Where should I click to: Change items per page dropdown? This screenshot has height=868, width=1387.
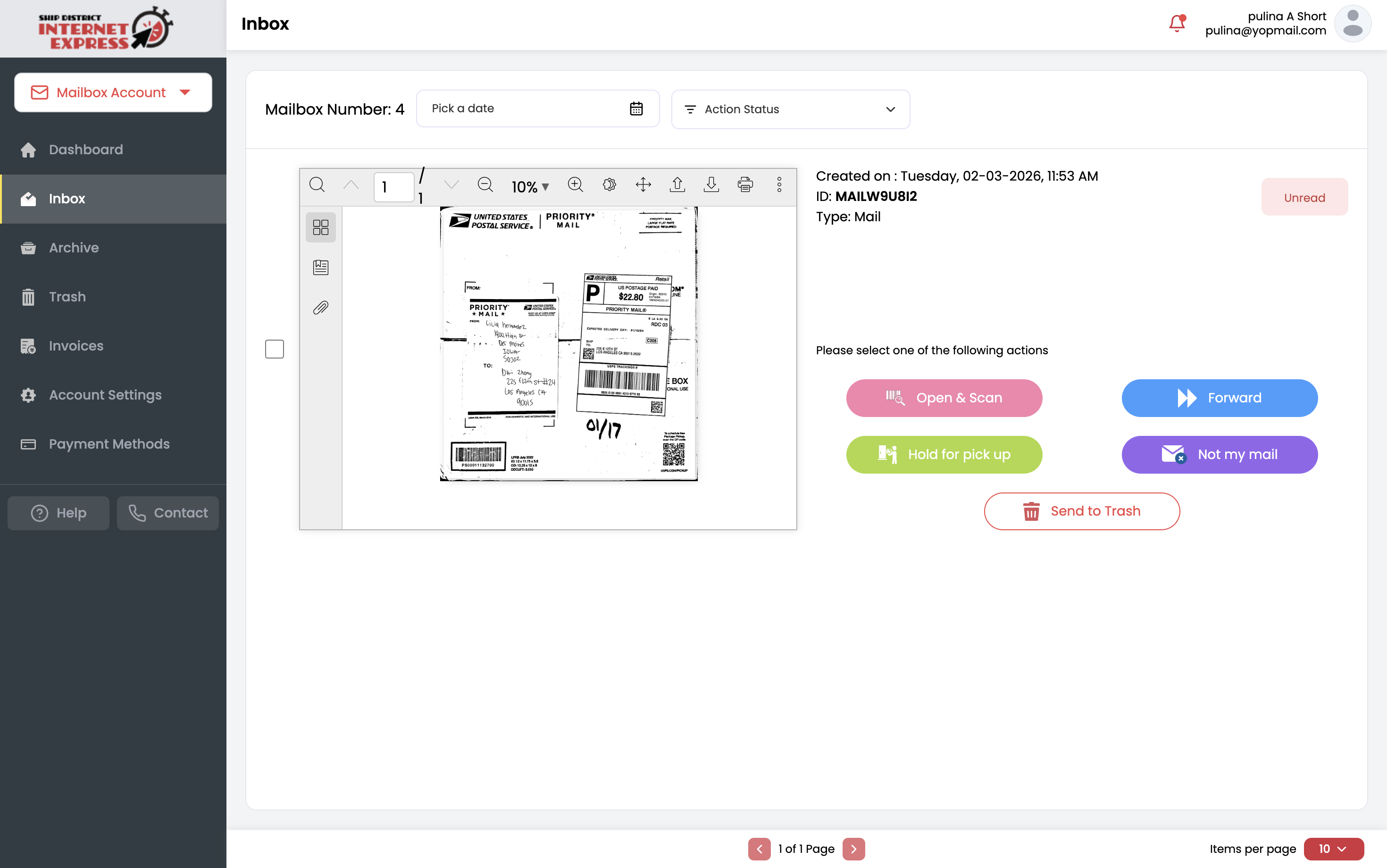coord(1333,849)
